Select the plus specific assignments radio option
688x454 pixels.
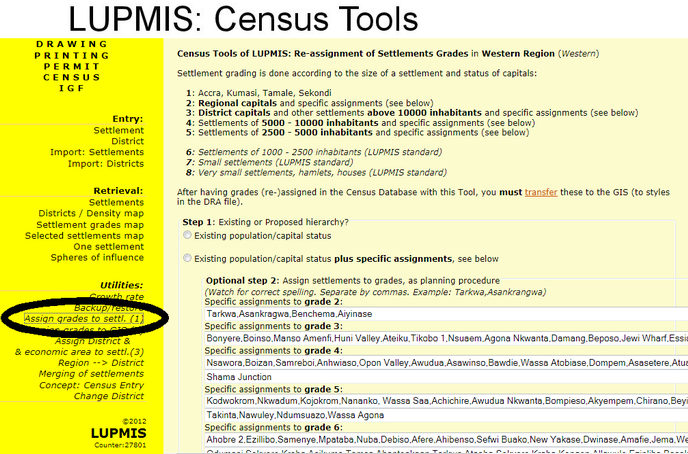click(187, 258)
